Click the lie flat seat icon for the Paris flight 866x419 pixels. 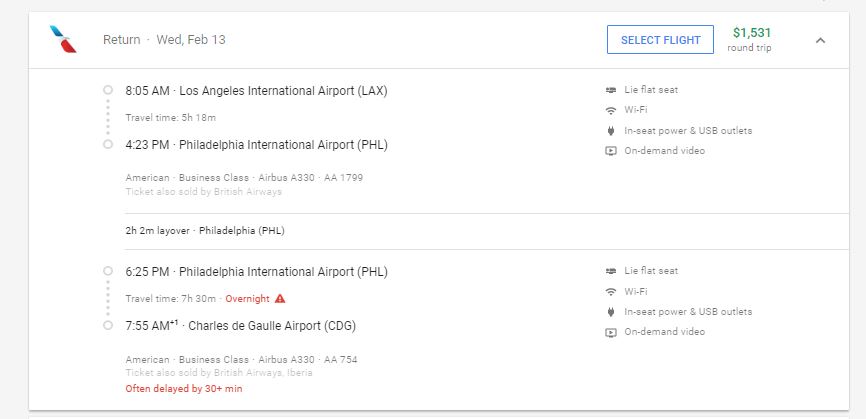611,271
